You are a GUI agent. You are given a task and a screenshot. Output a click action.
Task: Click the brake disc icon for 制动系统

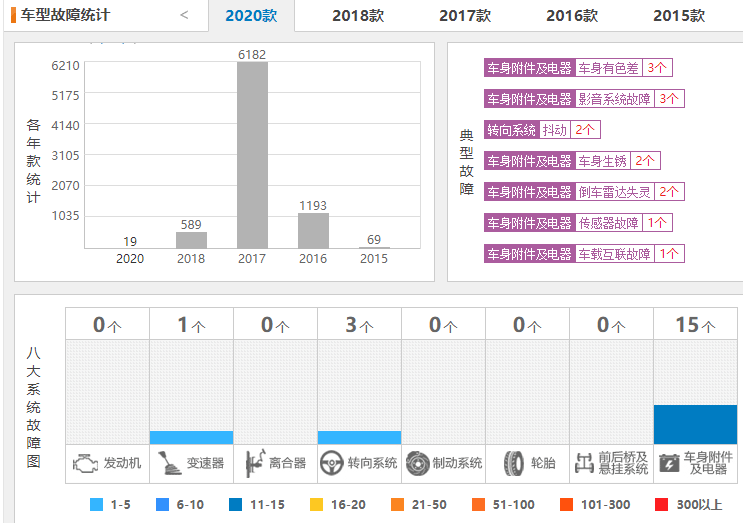[417, 463]
